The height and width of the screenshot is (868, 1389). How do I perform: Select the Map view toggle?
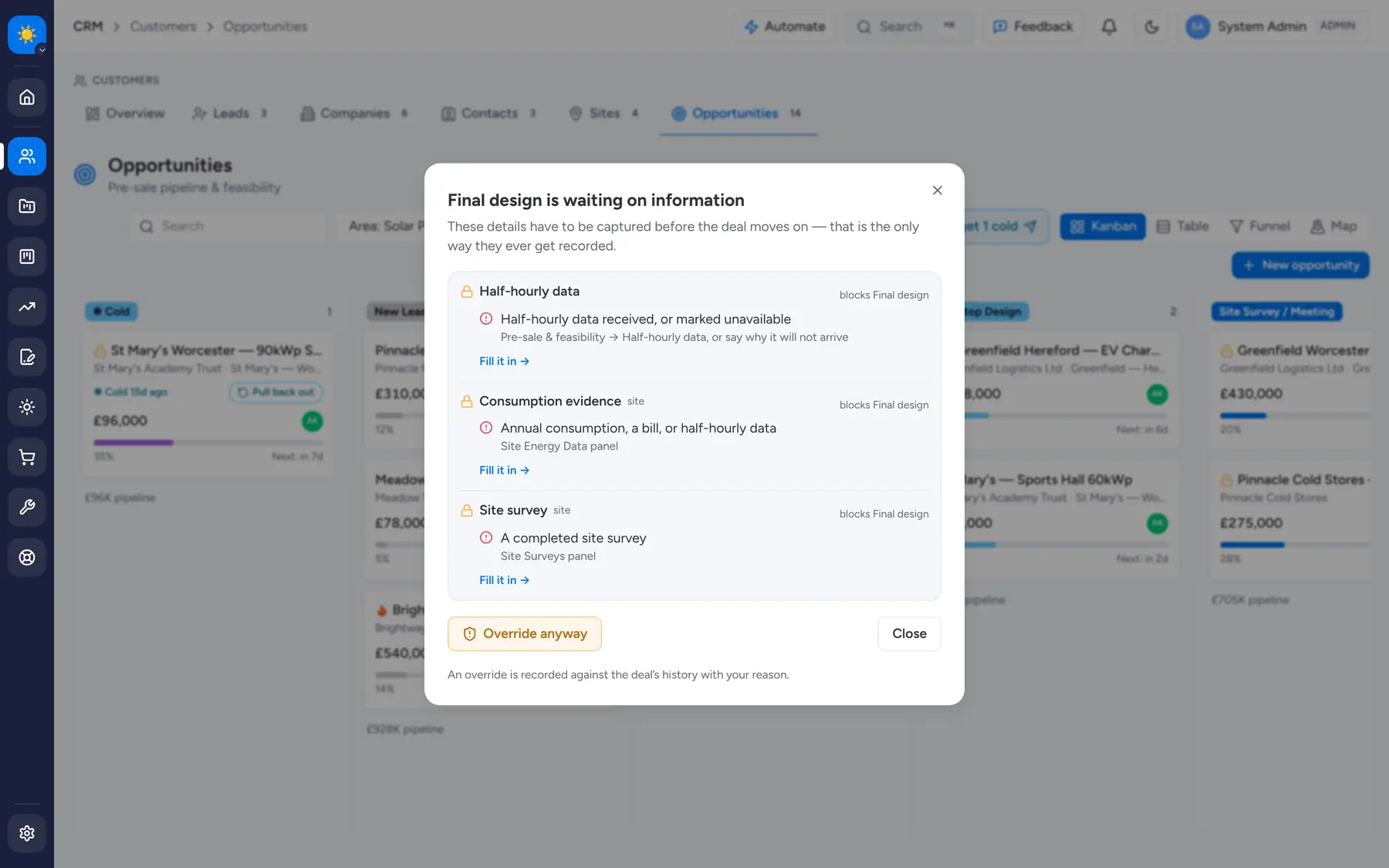pyautogui.click(x=1333, y=226)
